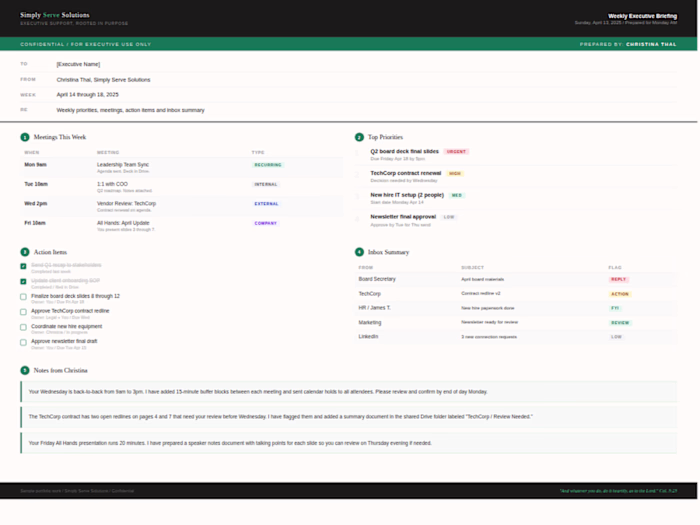
Task: Click the 'Confidential / For Executive Use Only' banner text
Action: tap(86, 44)
